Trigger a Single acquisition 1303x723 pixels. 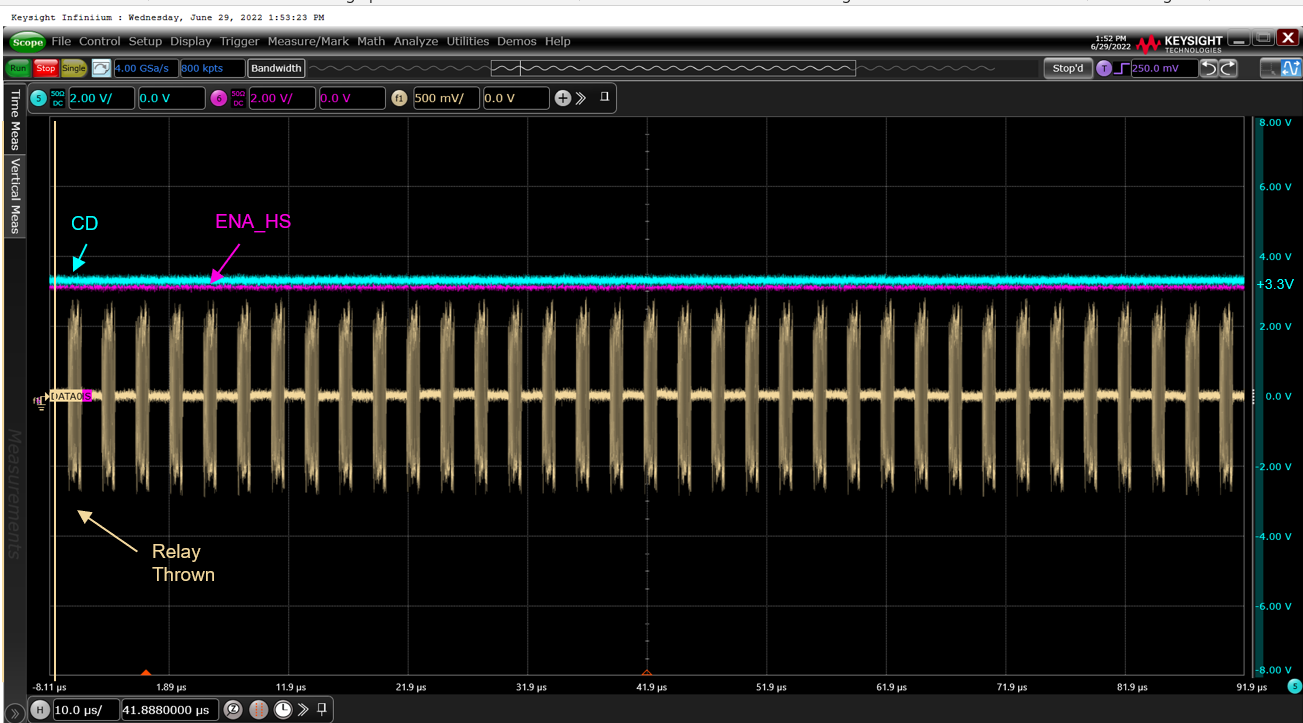point(74,69)
